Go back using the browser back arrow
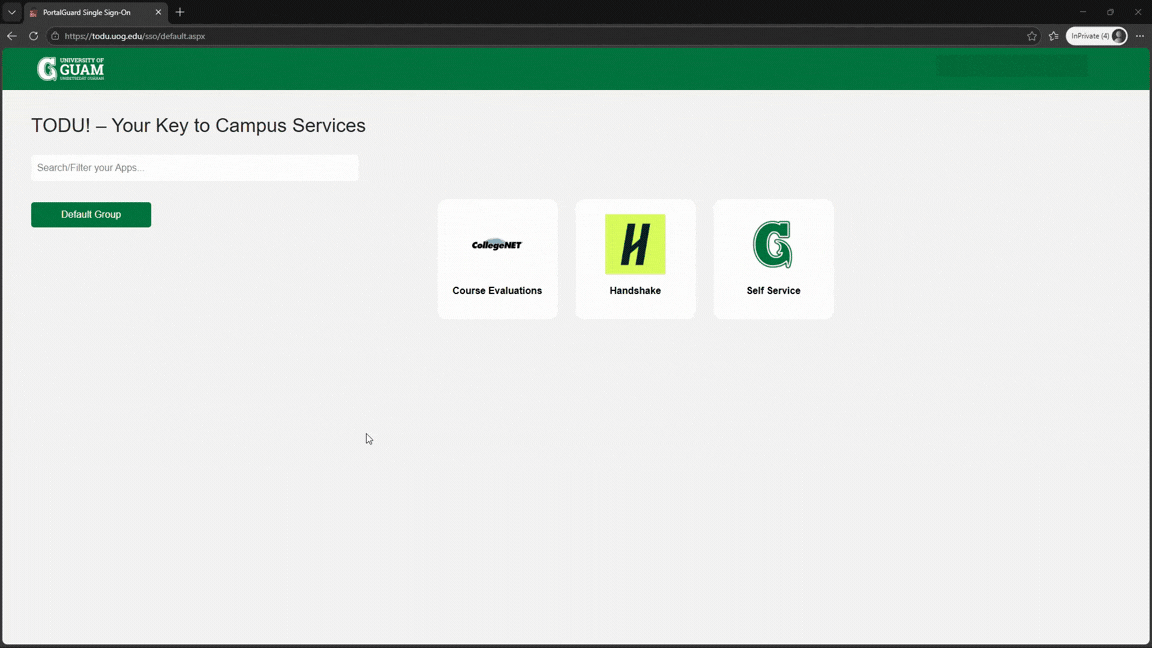 coord(12,36)
